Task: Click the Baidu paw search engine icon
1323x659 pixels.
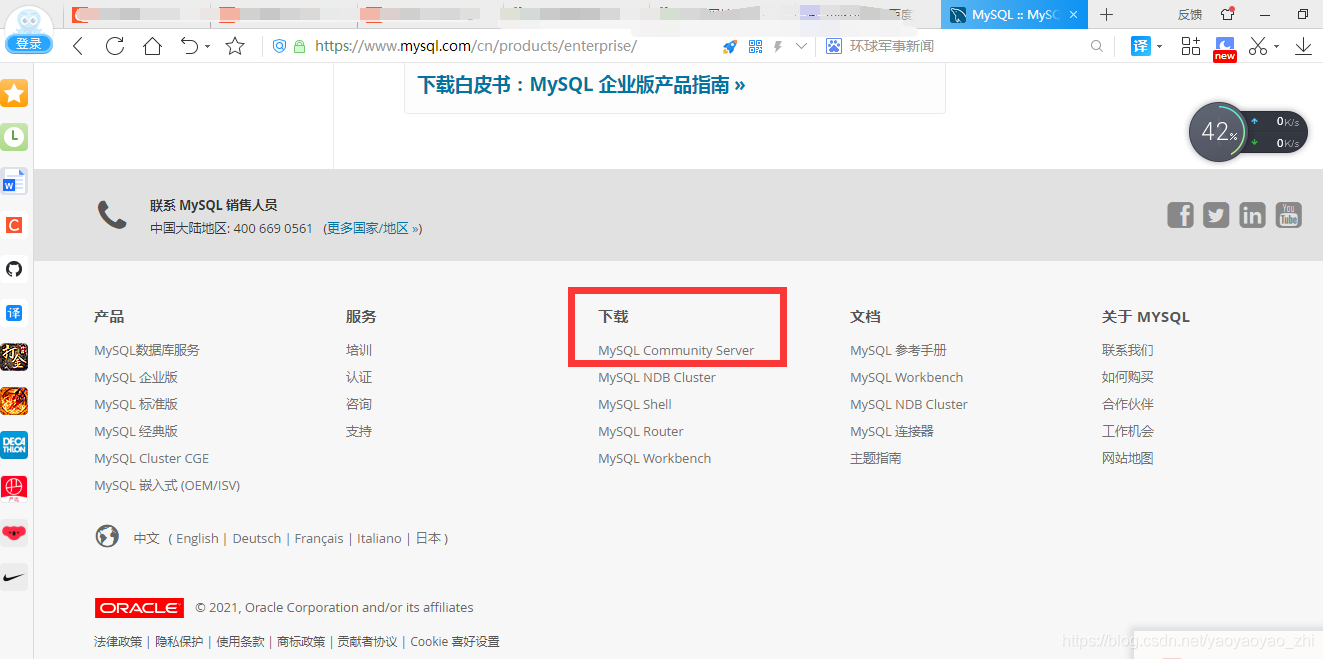Action: [834, 46]
